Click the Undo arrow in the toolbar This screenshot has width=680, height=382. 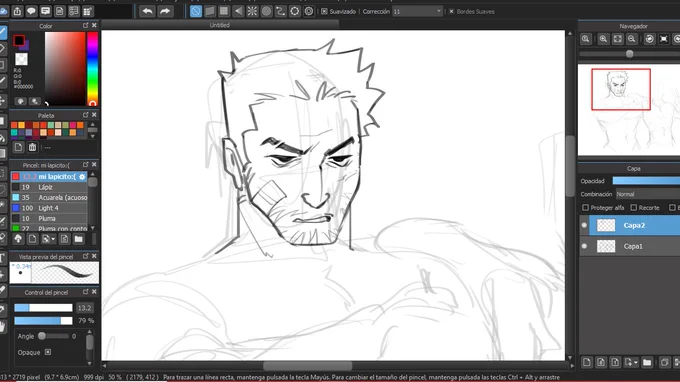coord(147,11)
